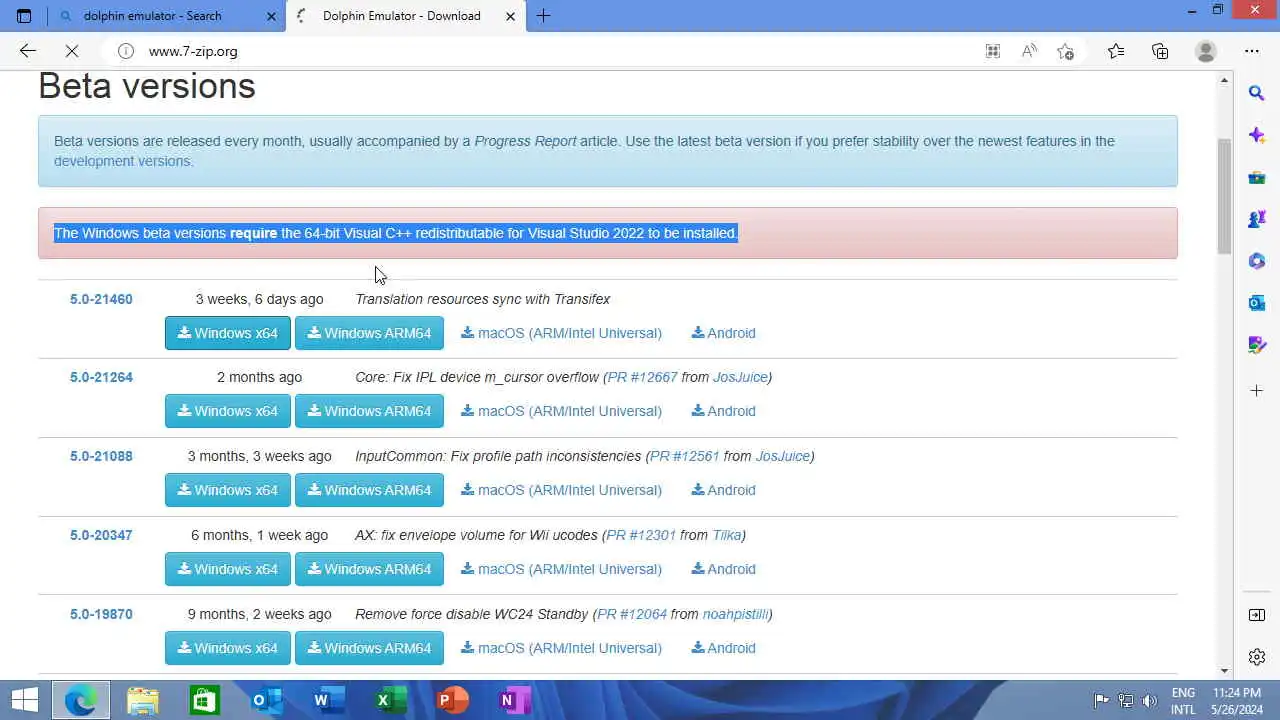Open PR #12064 link
This screenshot has height=720, width=1280.
(632, 614)
